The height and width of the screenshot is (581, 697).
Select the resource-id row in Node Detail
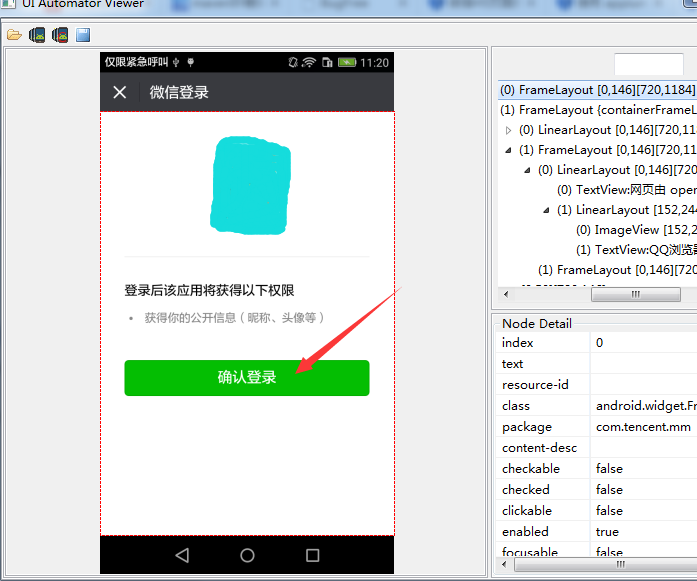coord(597,385)
